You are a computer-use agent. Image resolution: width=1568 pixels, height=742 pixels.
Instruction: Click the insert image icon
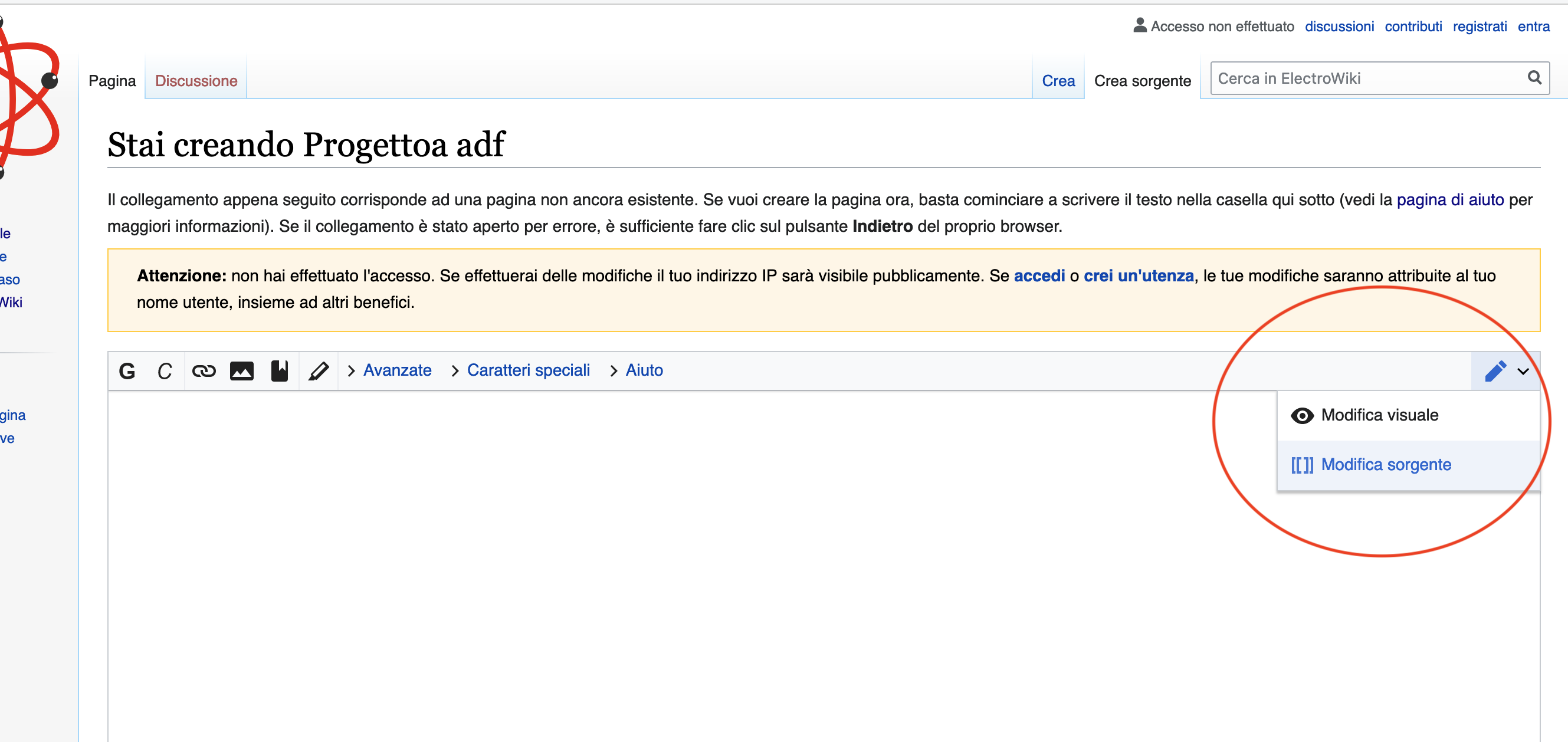pos(242,370)
